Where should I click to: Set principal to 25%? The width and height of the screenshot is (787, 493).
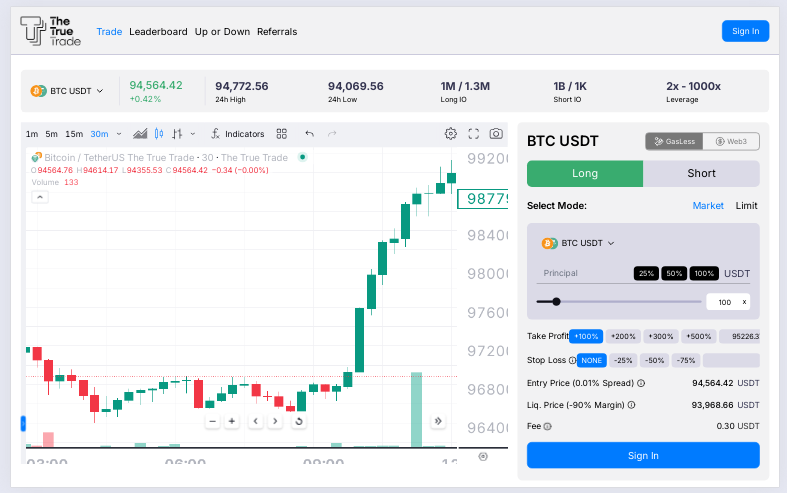coord(646,274)
